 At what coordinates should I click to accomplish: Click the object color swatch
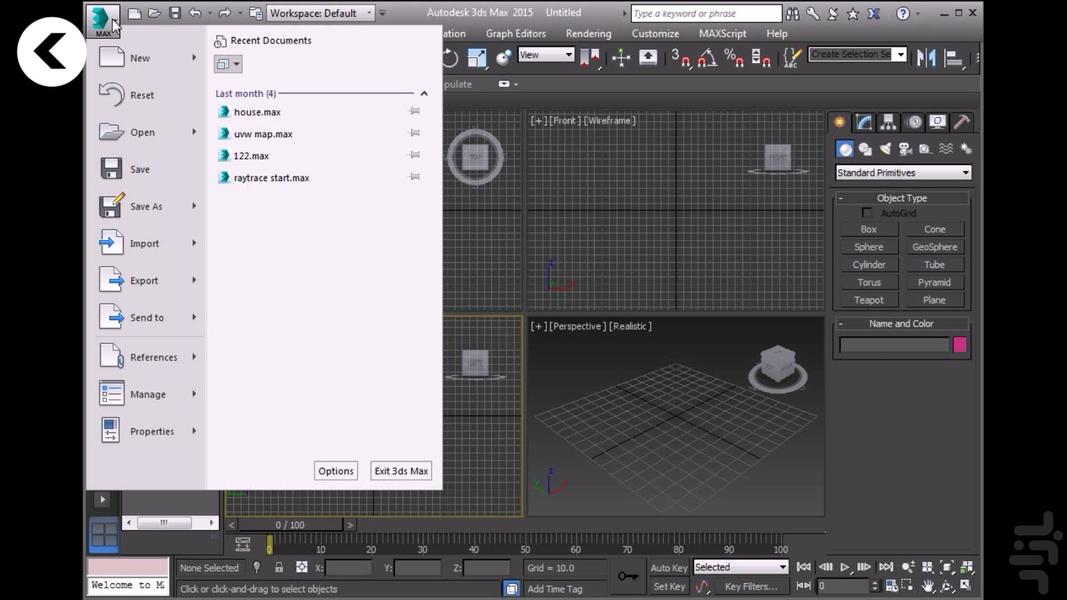959,344
